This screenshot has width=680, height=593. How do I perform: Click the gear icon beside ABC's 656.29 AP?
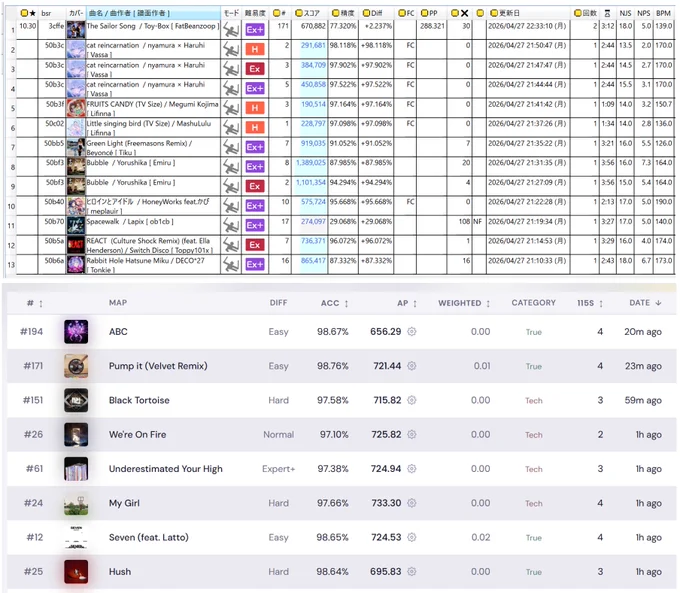(412, 331)
